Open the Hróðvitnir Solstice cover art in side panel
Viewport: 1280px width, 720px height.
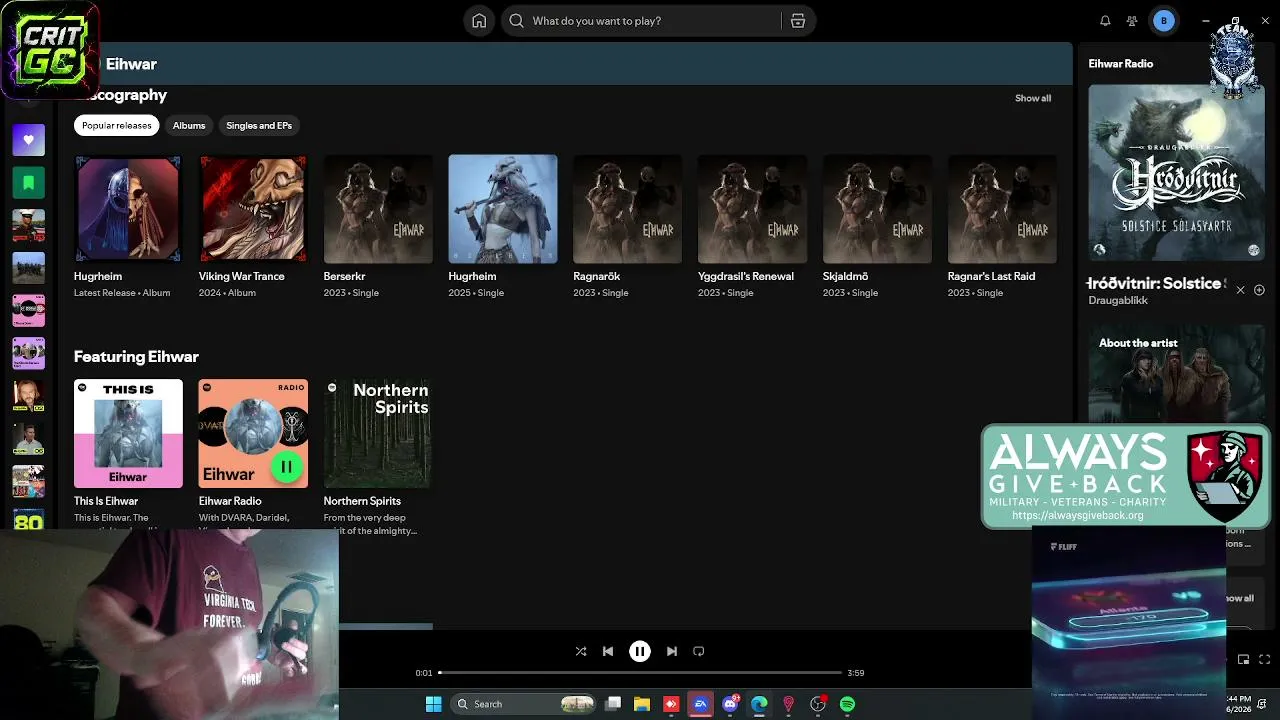[x=1176, y=172]
